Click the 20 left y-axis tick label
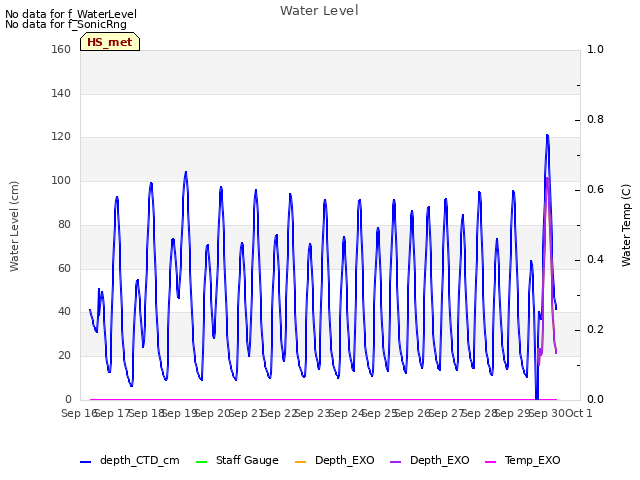 click(64, 356)
